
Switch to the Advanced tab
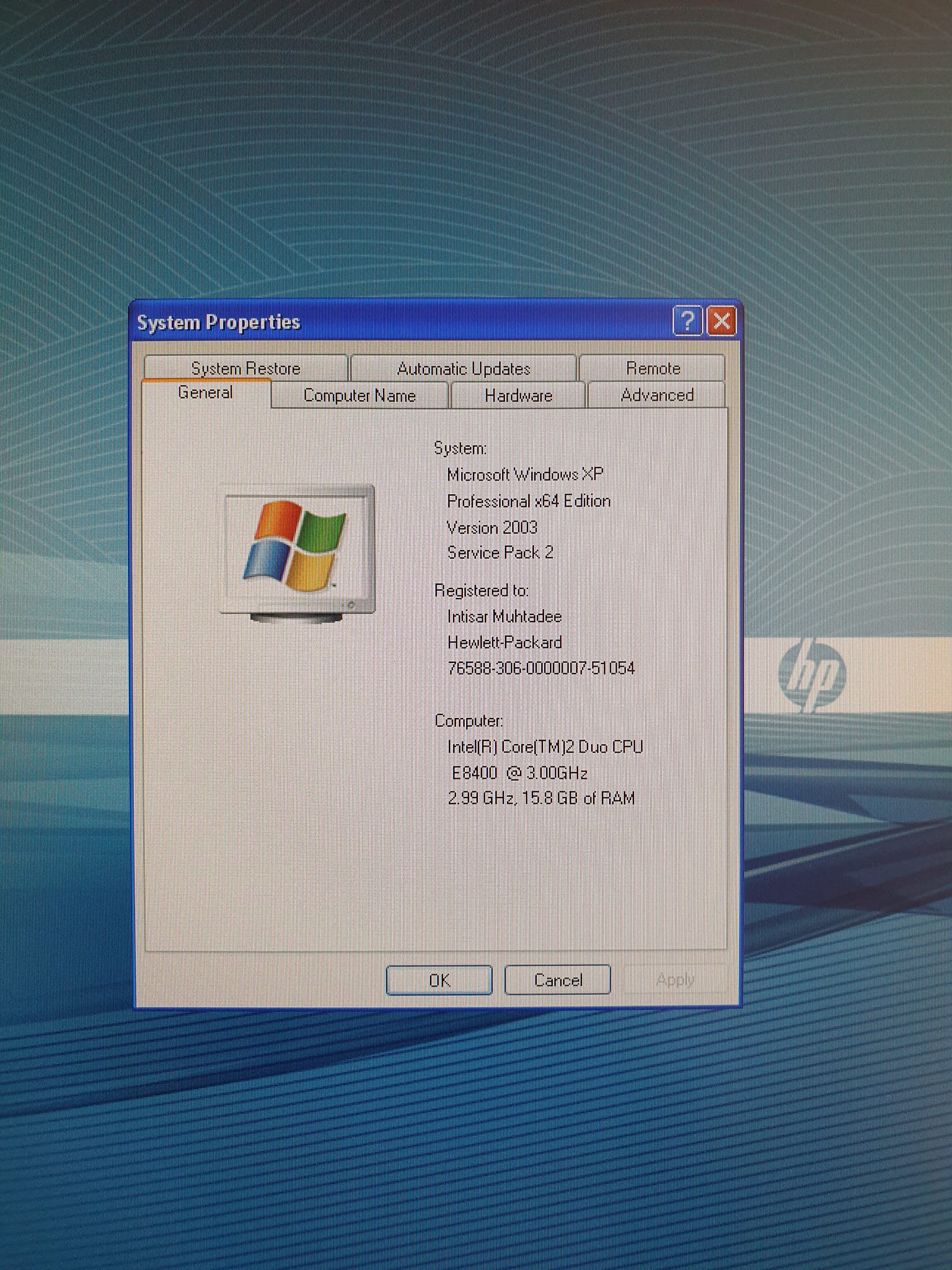coord(657,396)
